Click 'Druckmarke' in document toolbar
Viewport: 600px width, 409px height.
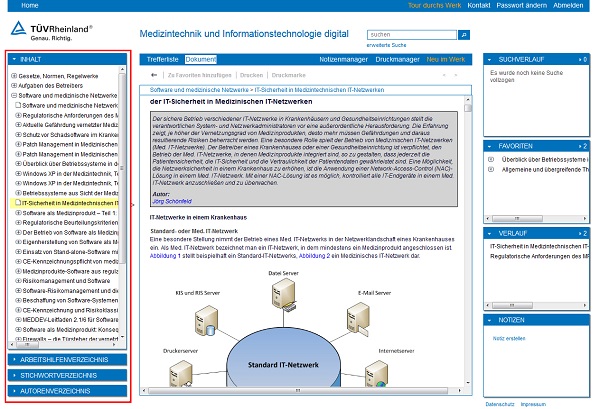point(289,75)
